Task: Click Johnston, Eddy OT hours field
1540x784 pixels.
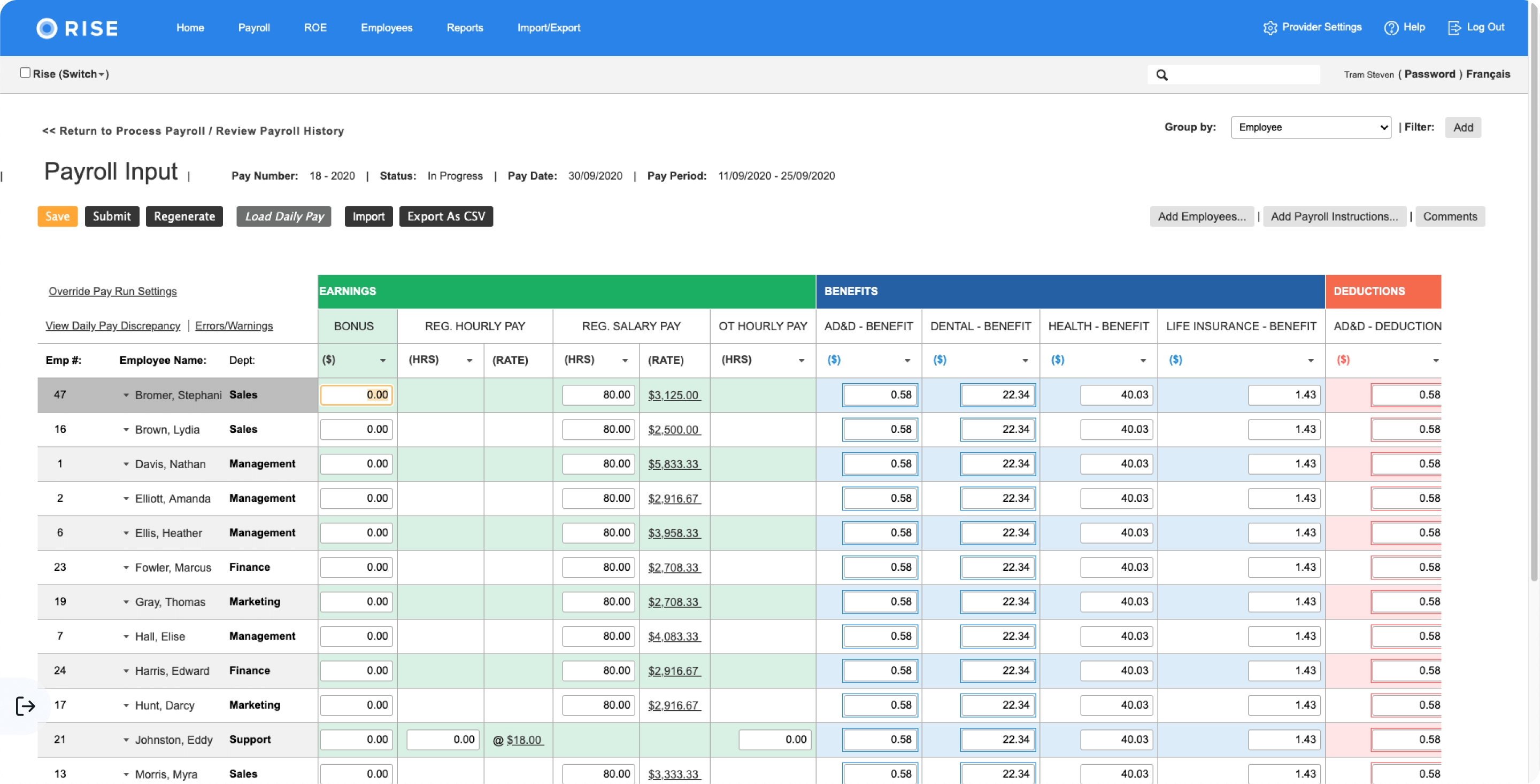Action: [775, 740]
